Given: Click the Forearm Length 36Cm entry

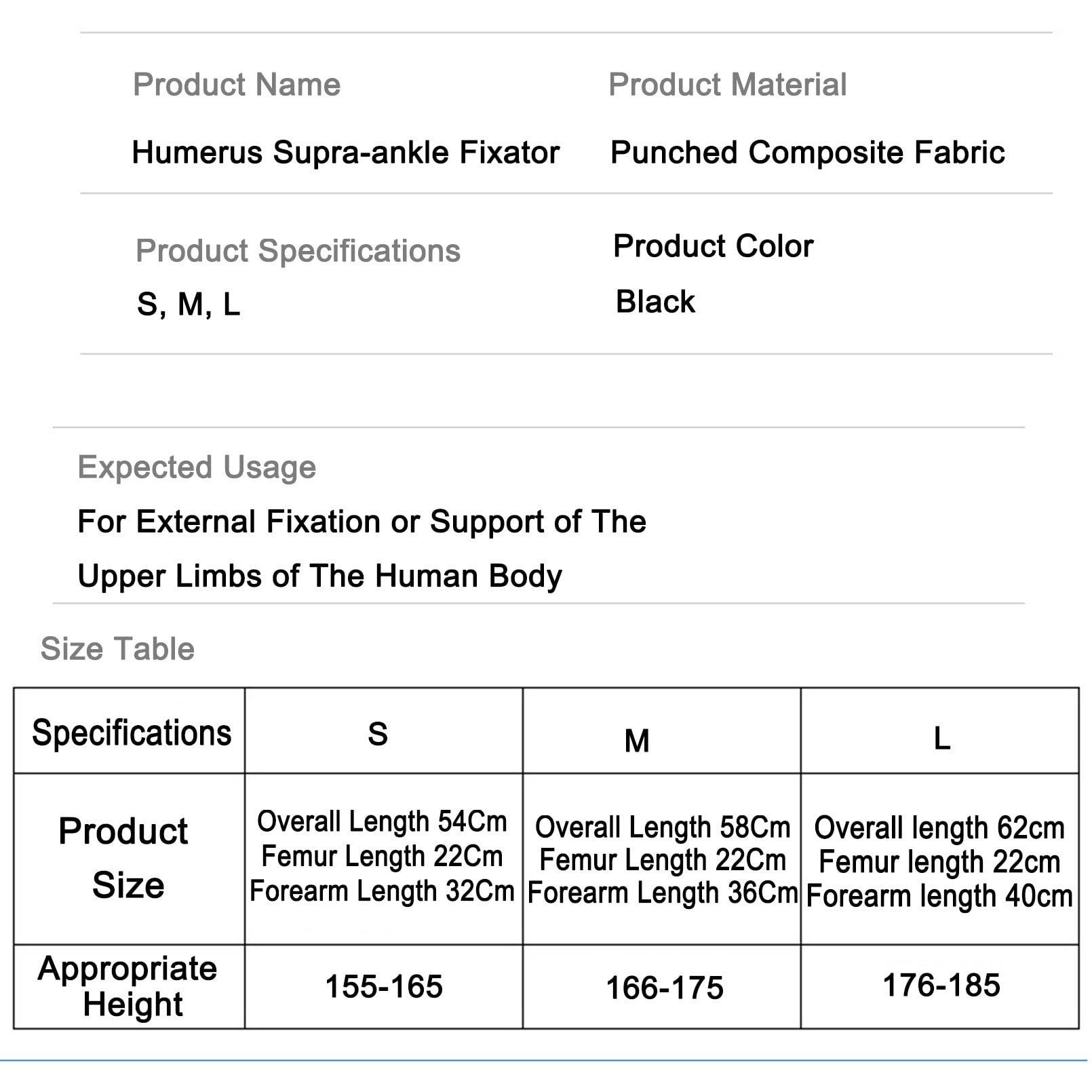Looking at the screenshot, I should pos(663,893).
